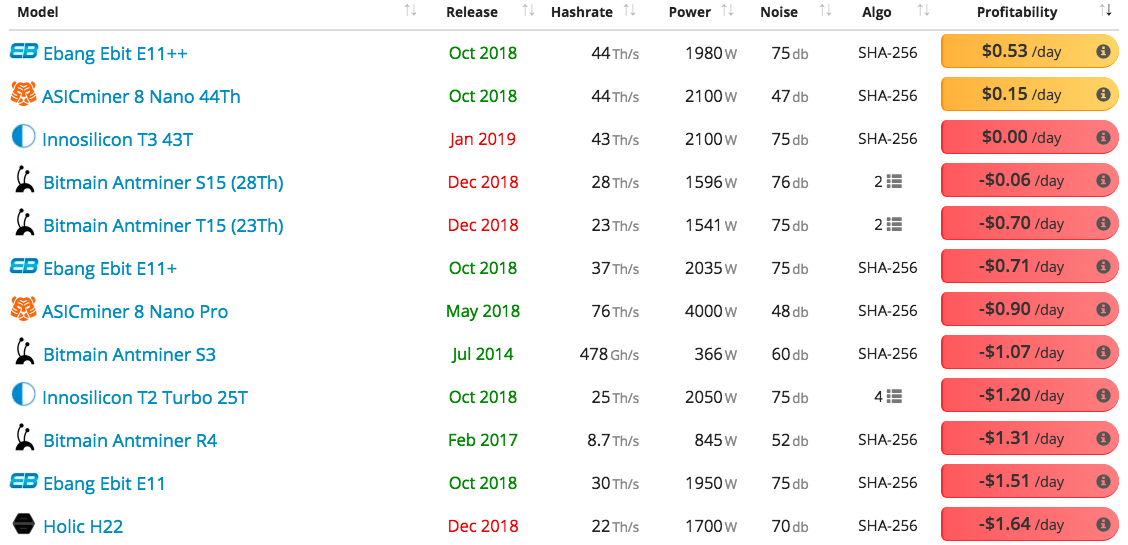The width and height of the screenshot is (1128, 545).
Task: Click the orange $0.15 /day profitability badge
Action: coord(1029,94)
